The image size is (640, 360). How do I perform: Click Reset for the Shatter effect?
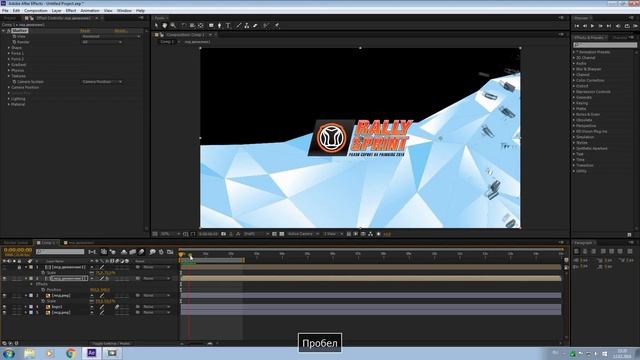click(x=85, y=31)
